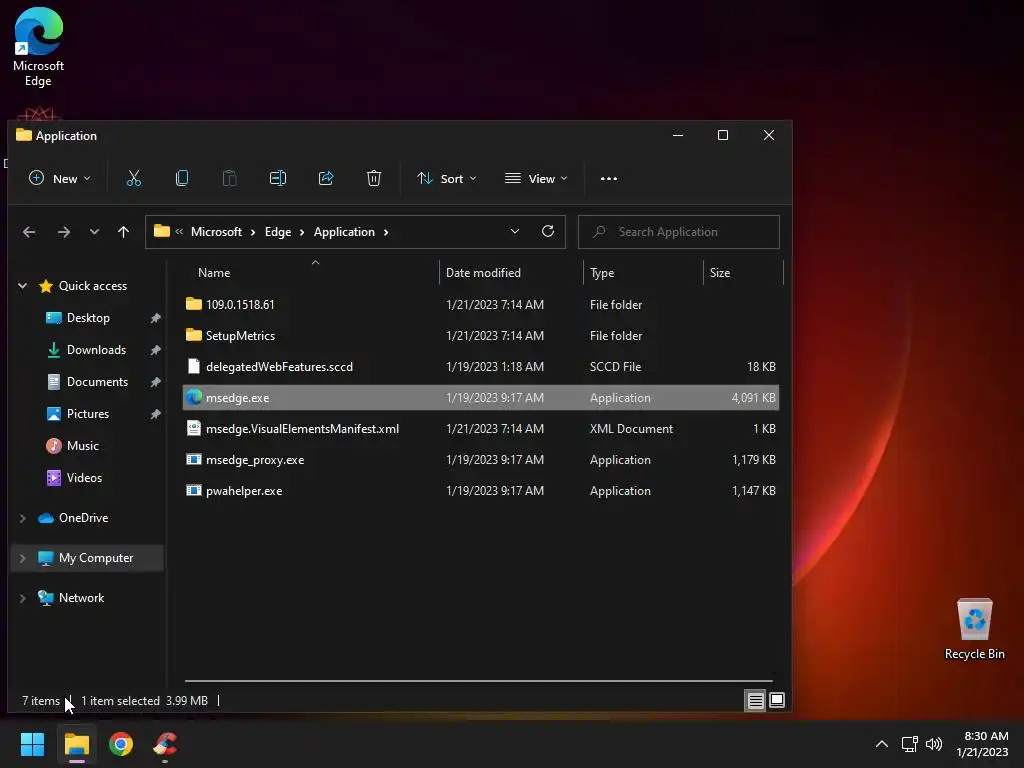
Task: Open Desktop in Quick access
Action: click(88, 318)
